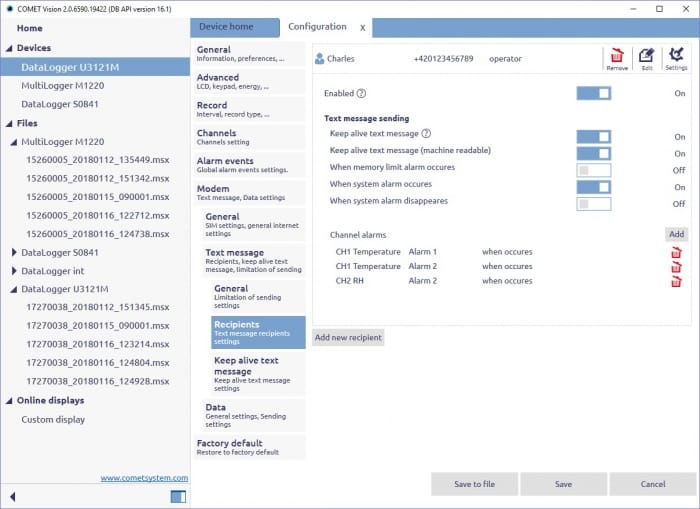
Task: Toggle the system alarm disappears switch
Action: point(593,204)
